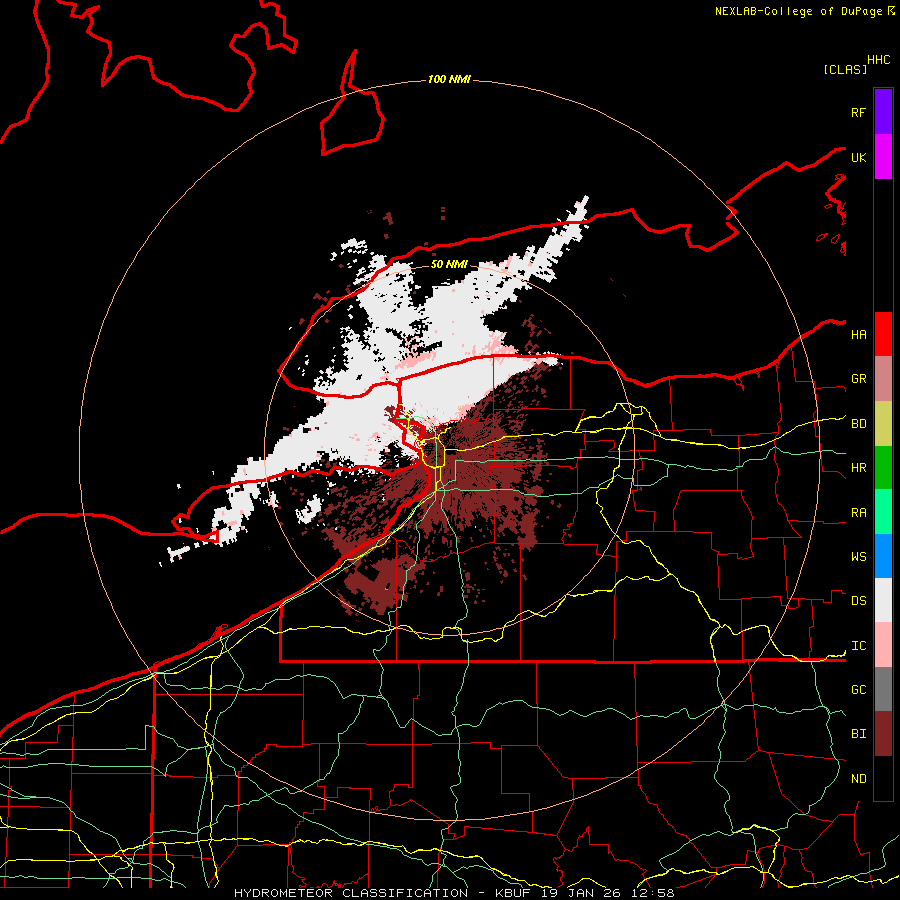
Task: Pick the RA light-green legend swatch
Action: point(883,512)
